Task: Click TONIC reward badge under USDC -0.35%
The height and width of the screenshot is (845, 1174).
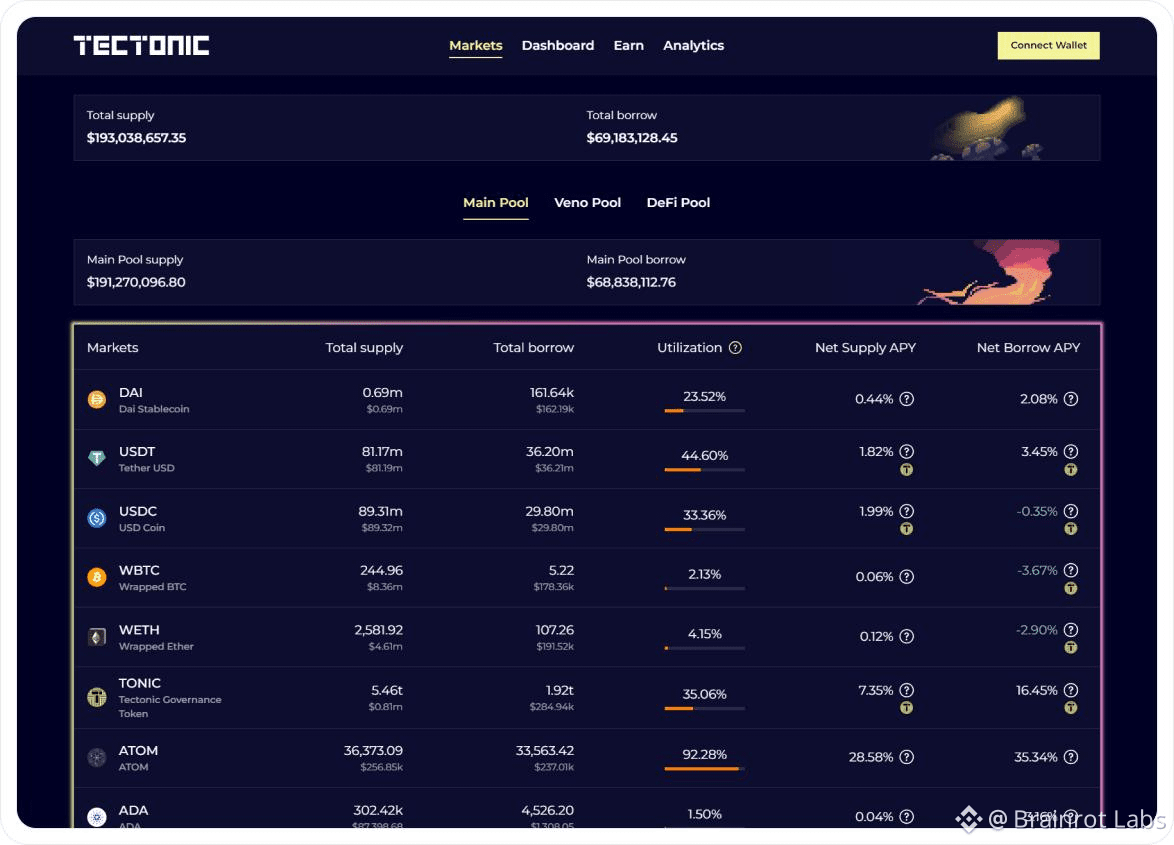Action: pyautogui.click(x=1071, y=529)
